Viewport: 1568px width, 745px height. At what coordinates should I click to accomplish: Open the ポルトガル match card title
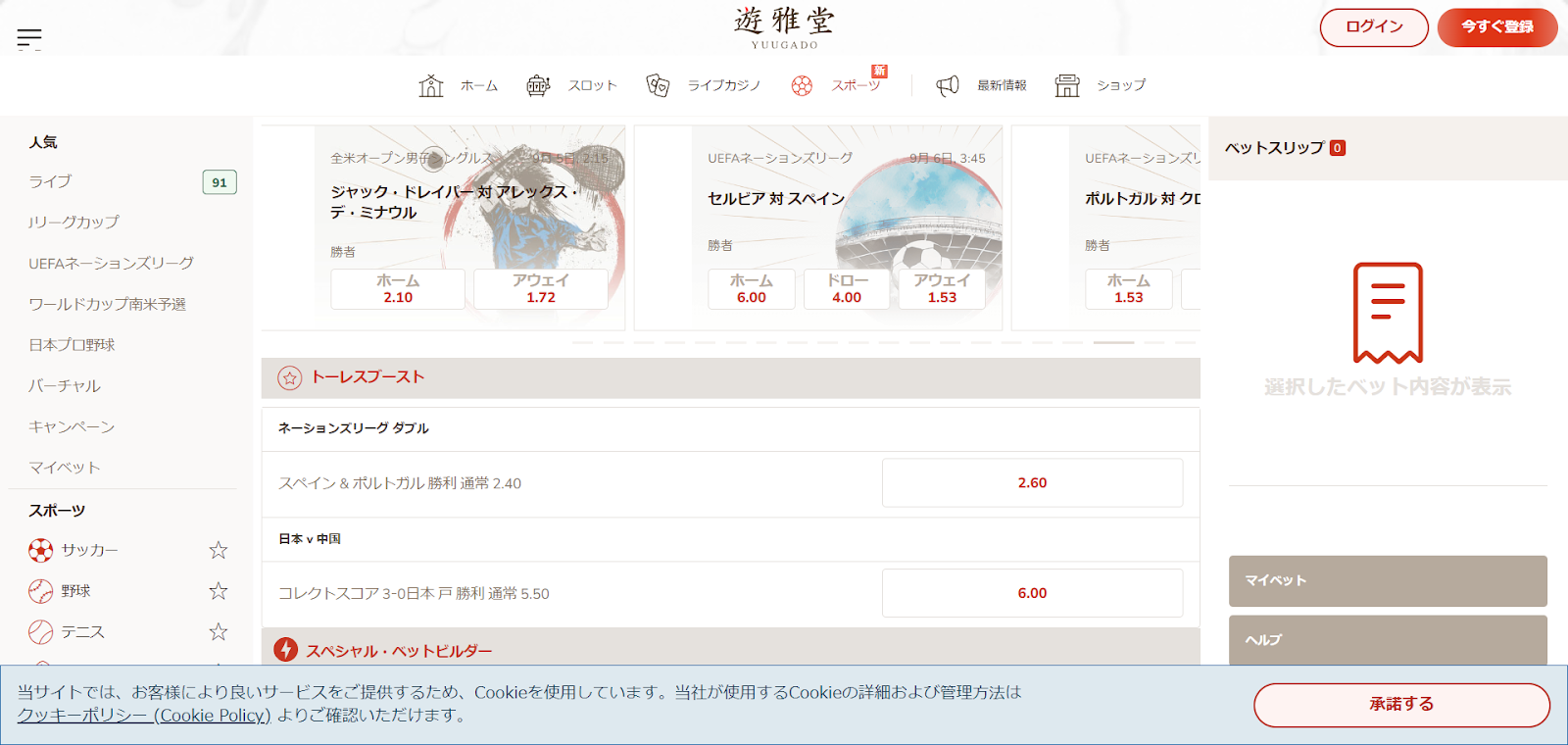click(x=1143, y=199)
